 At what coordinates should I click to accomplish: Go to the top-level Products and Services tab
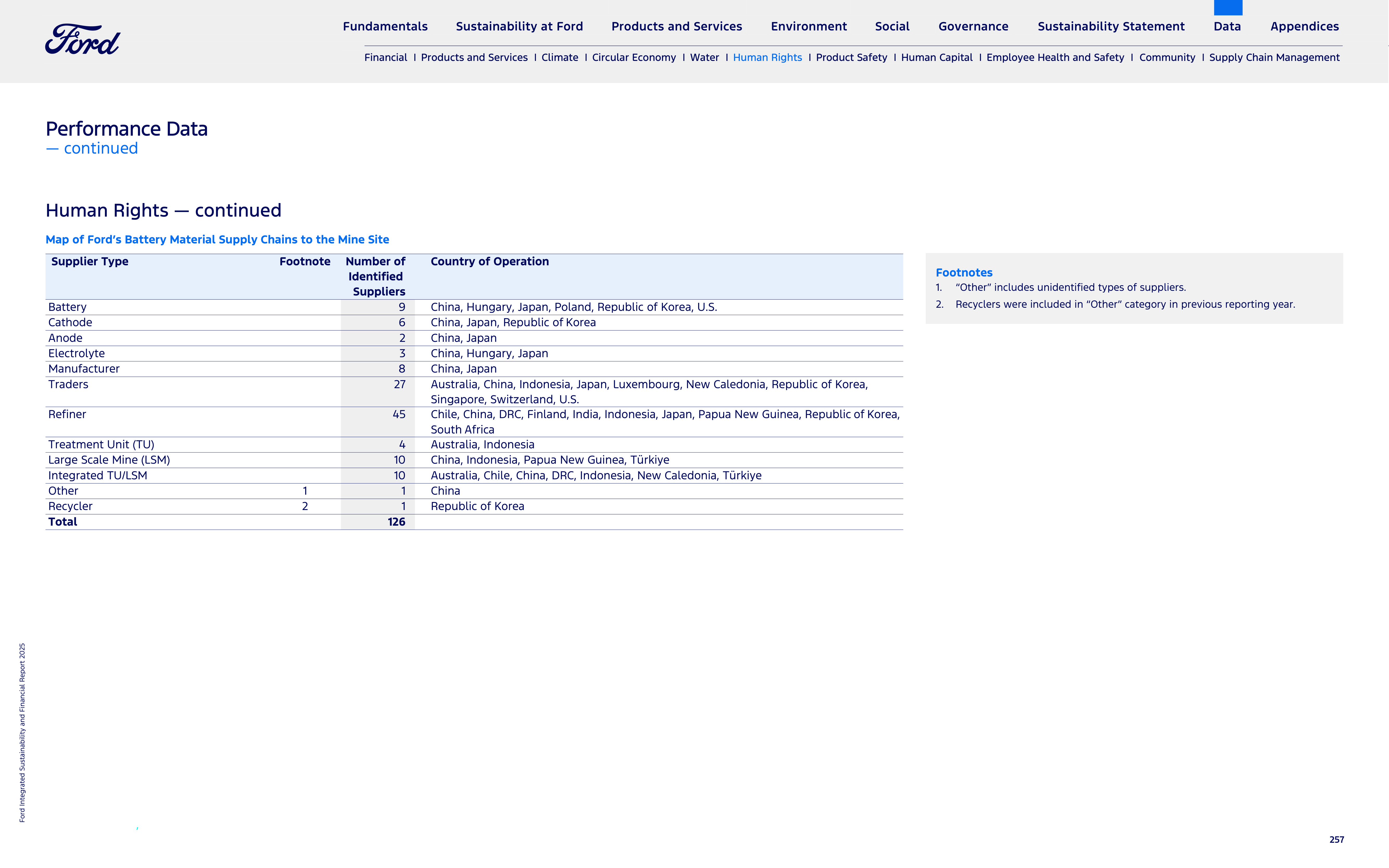point(677,26)
